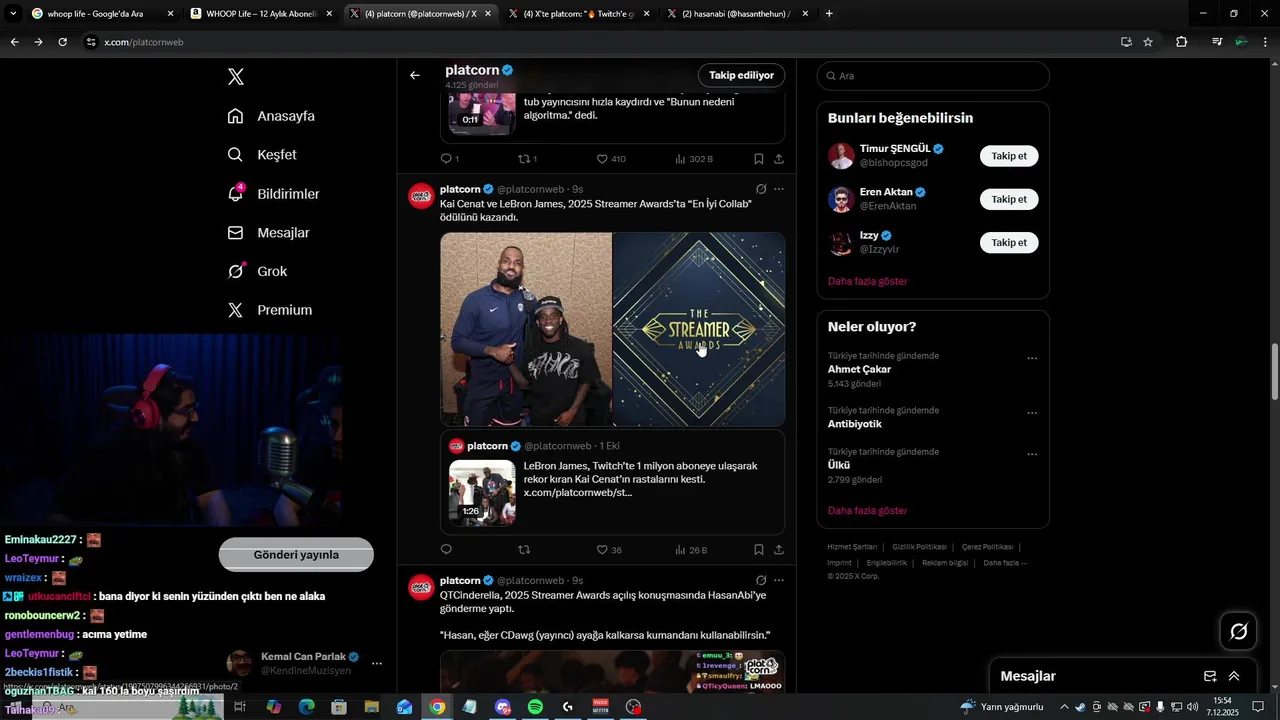Open more options for Ülkü trend
The image size is (1280, 720).
coord(1032,454)
